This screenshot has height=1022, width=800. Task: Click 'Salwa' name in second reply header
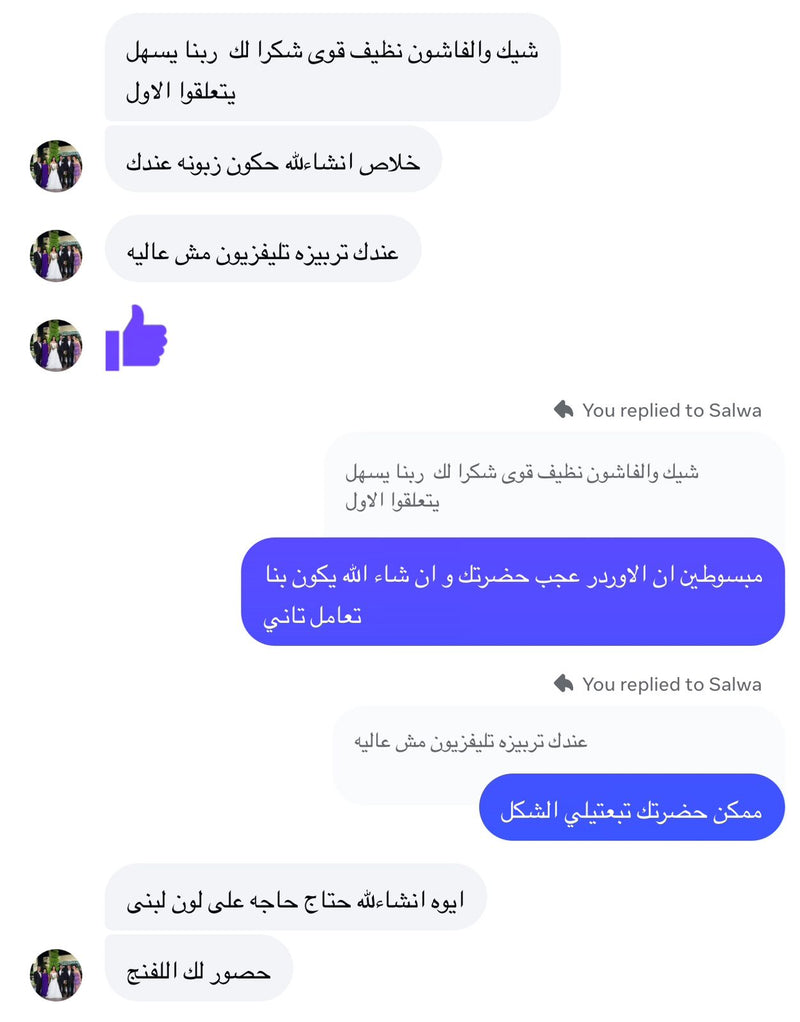click(735, 684)
